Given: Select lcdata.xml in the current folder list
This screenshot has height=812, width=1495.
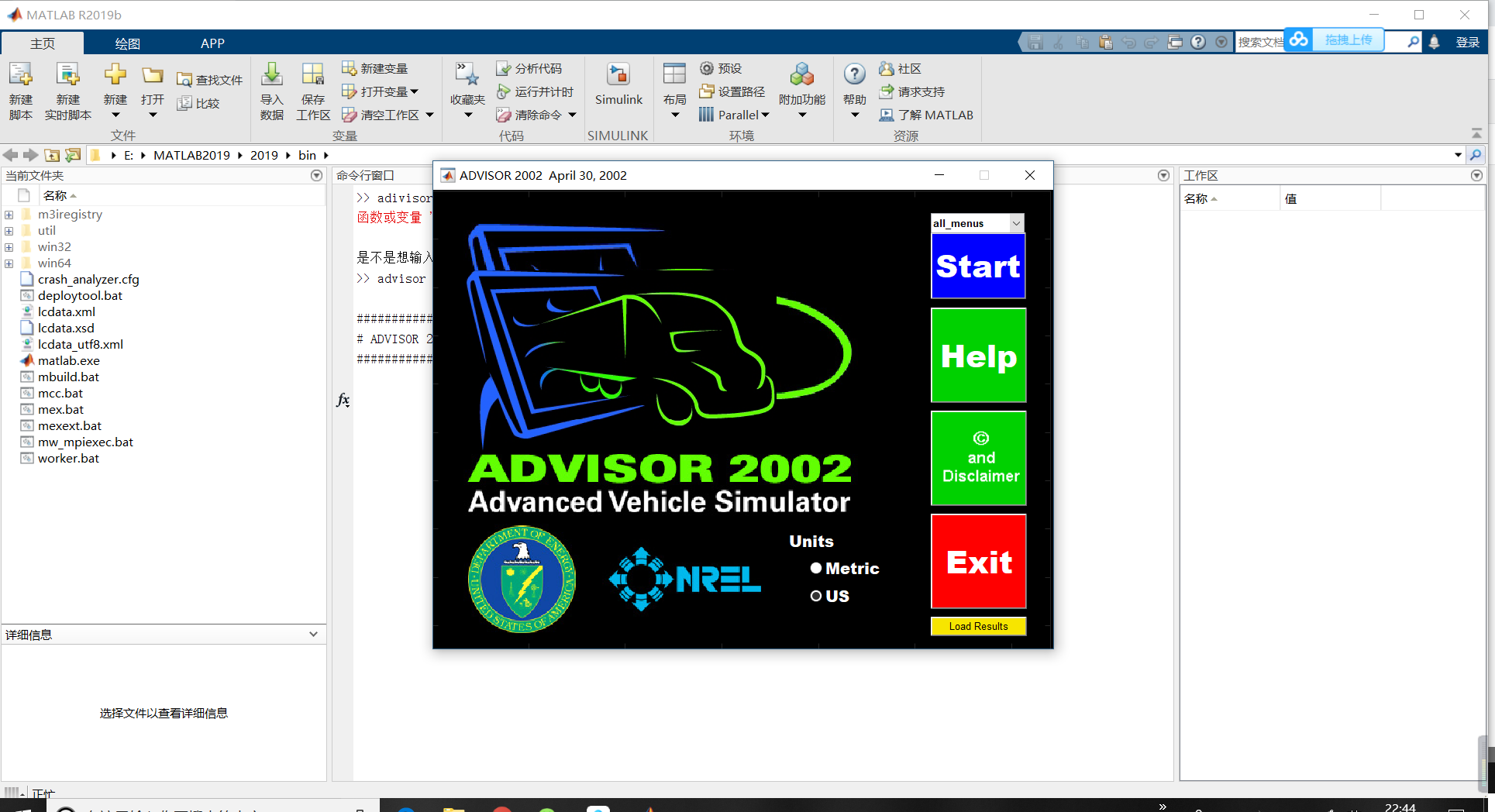Looking at the screenshot, I should [67, 311].
